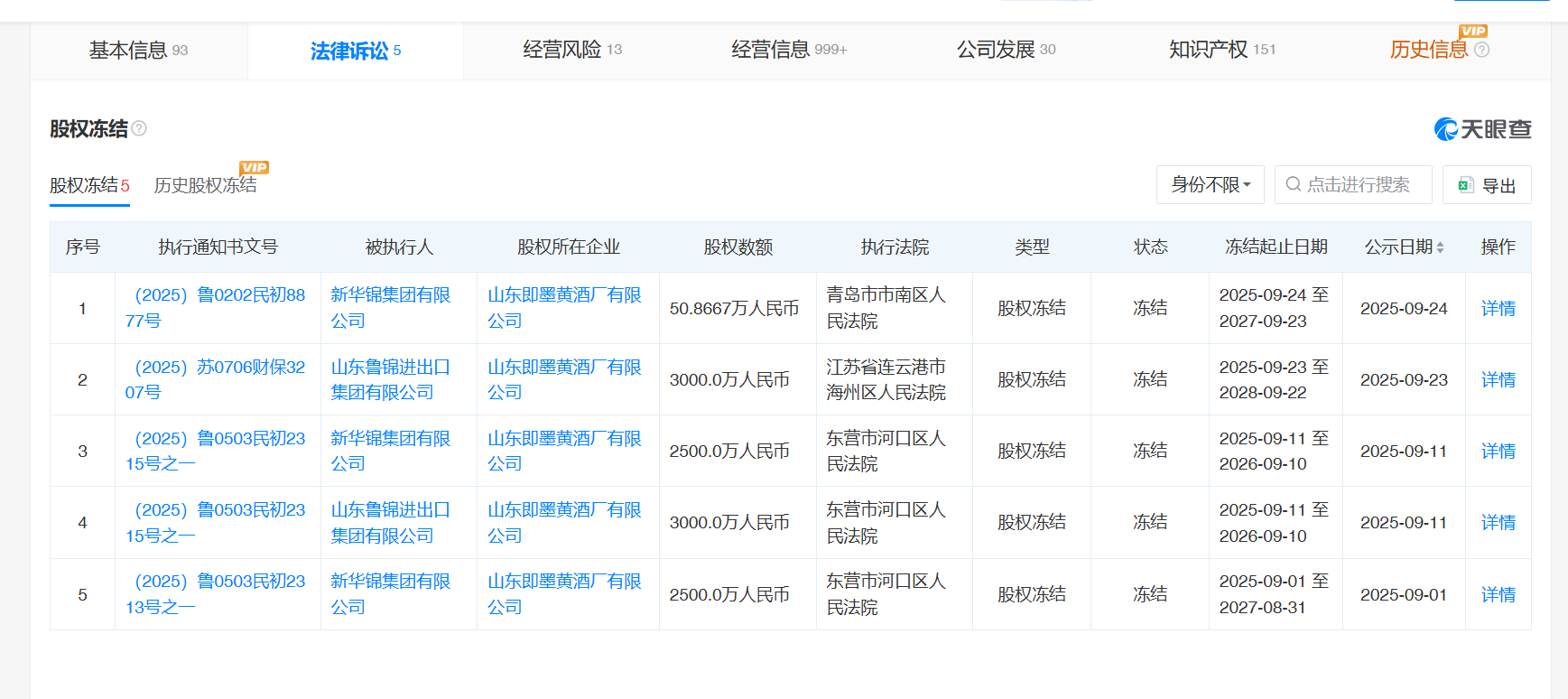Select the 股权冻结 5 sub-tab
Screen dimensions: 1568x699
tap(89, 185)
